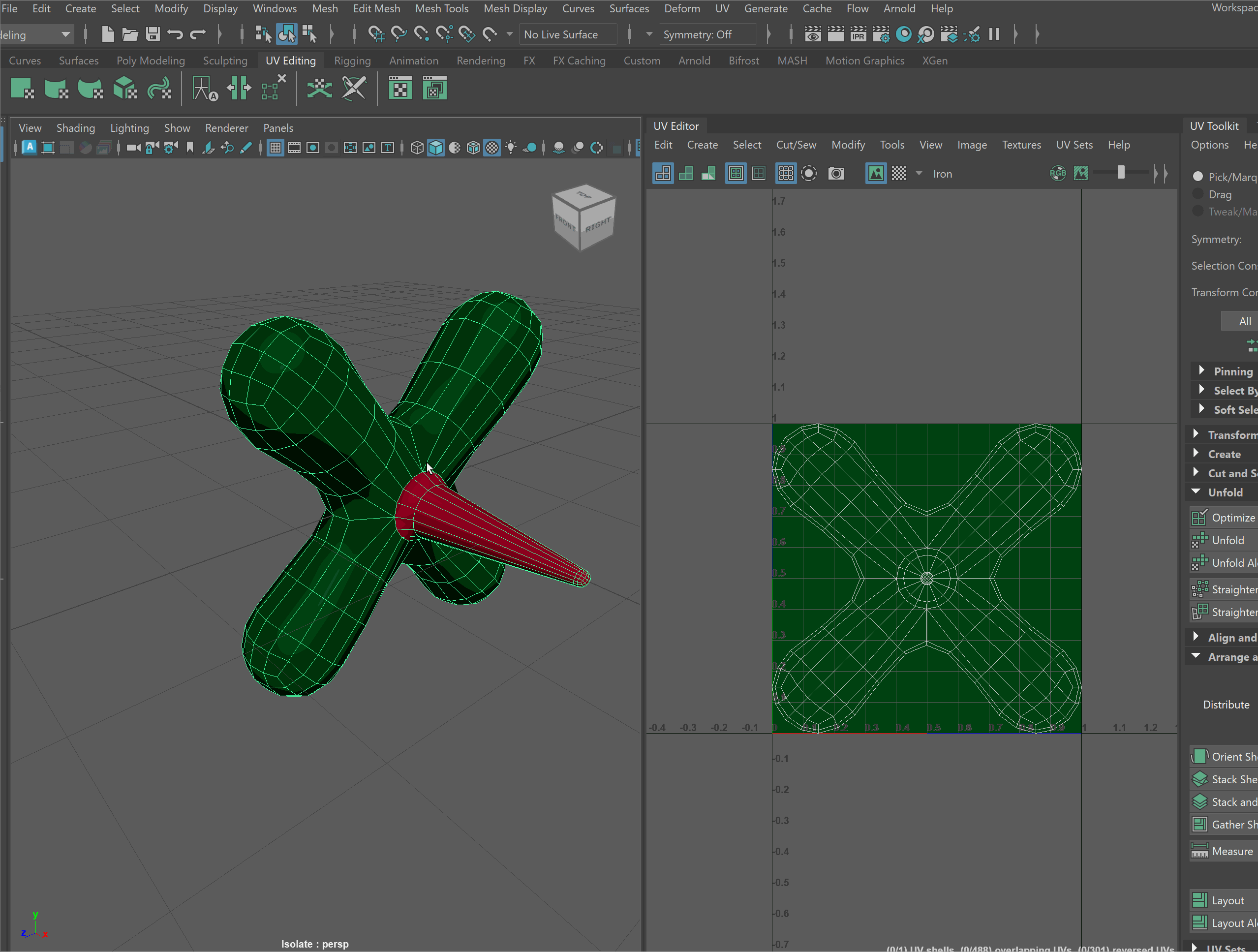Click the Save scene floppy disk icon
This screenshot has height=952, width=1258.
click(x=153, y=34)
